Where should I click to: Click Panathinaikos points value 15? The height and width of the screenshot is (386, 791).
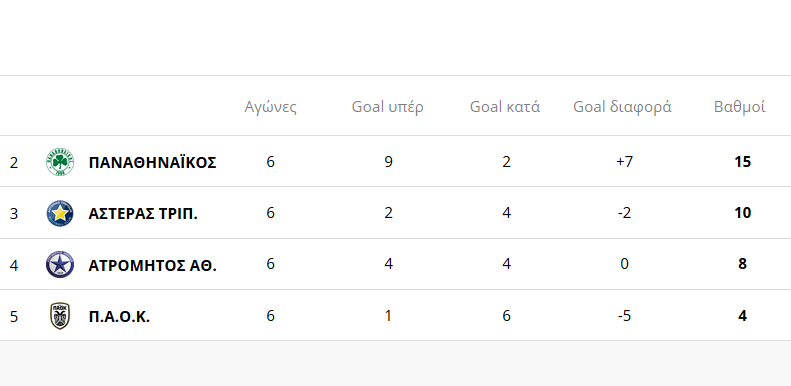point(743,162)
